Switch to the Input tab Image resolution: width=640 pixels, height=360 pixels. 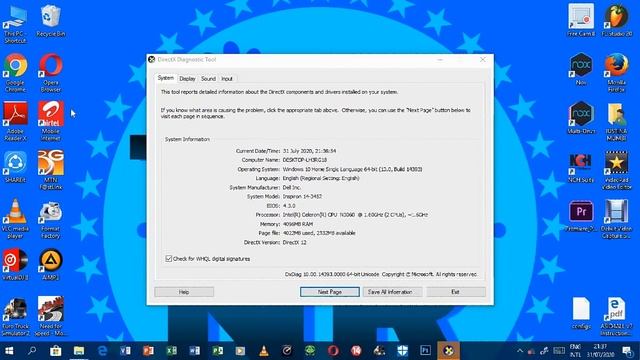point(227,79)
